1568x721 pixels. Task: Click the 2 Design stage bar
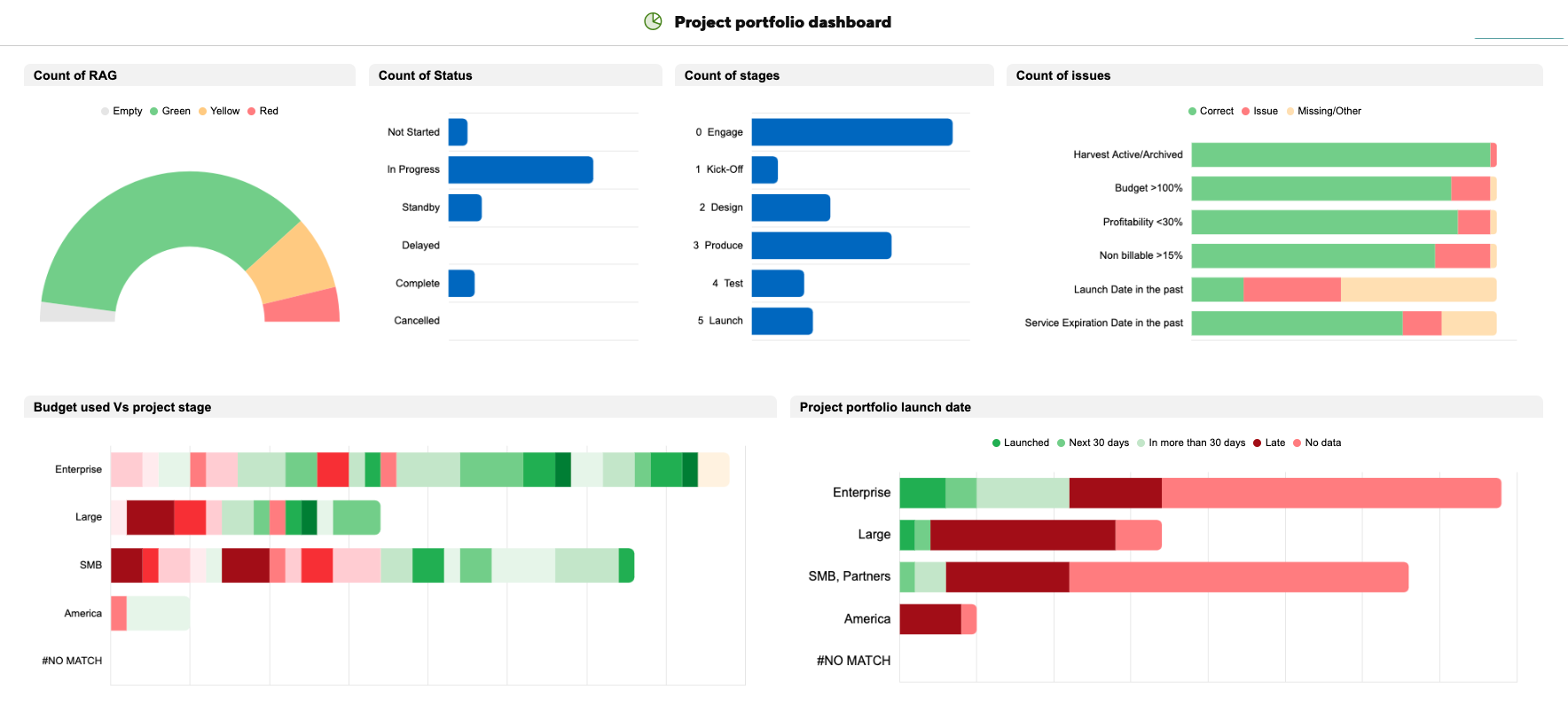791,208
